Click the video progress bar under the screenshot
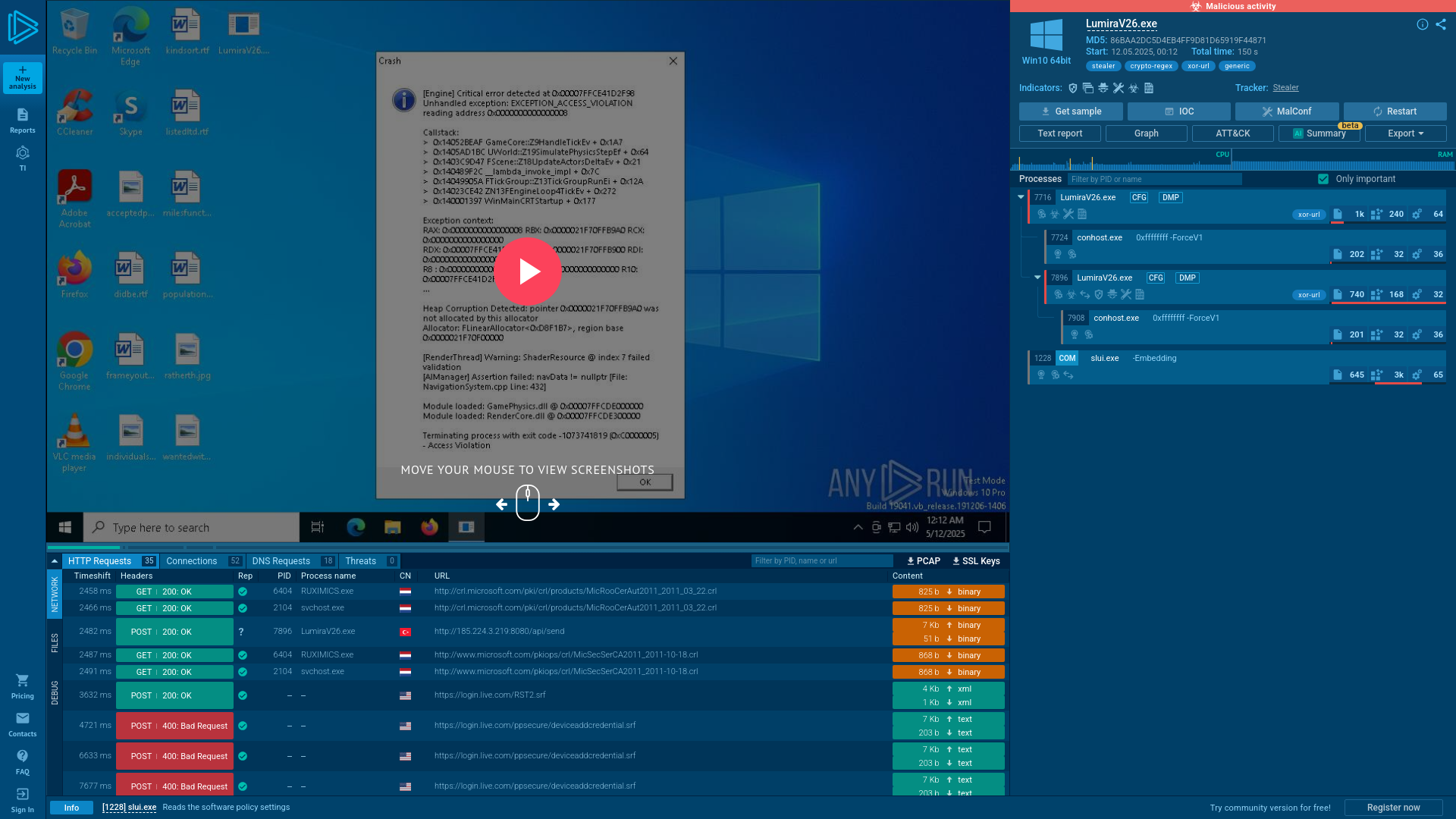The width and height of the screenshot is (1456, 819). [x=528, y=548]
